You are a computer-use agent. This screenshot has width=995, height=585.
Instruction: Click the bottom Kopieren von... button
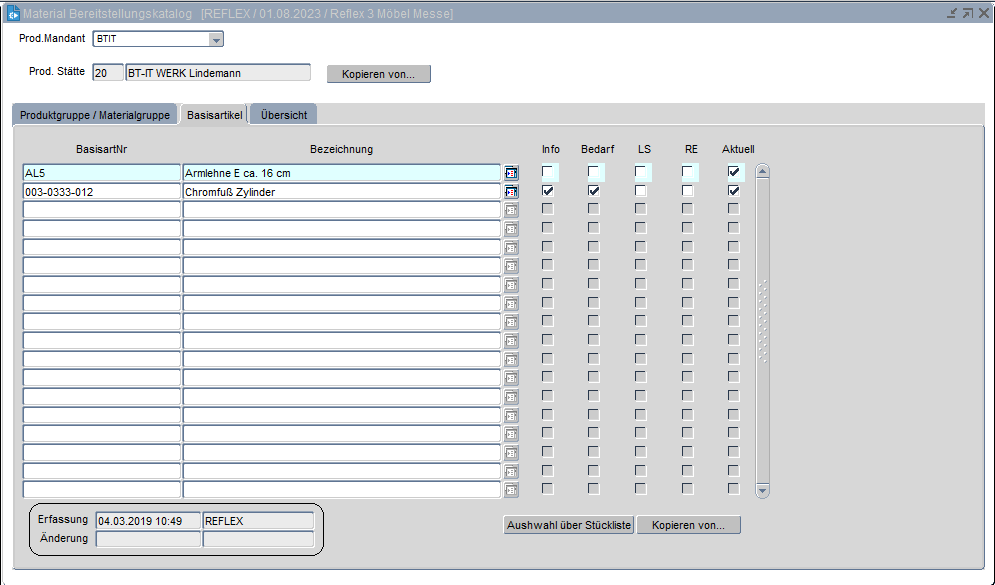tap(688, 525)
